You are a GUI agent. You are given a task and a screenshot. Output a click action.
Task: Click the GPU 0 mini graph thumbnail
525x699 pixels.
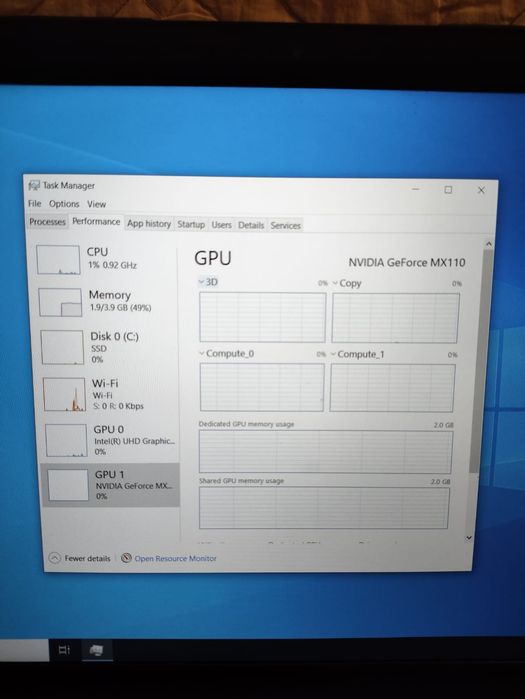point(66,440)
